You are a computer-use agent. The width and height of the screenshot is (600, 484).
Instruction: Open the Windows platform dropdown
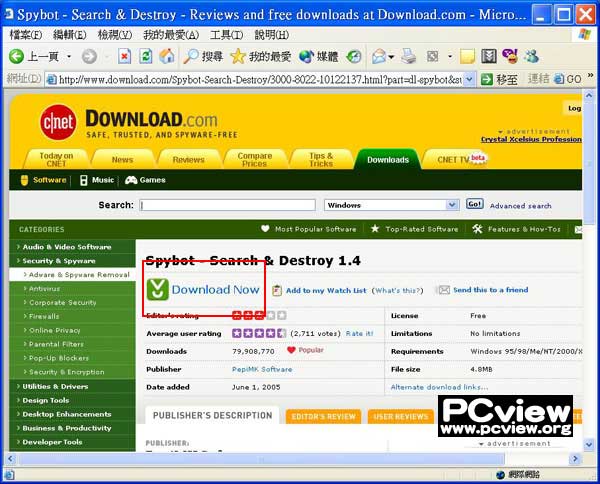coord(452,205)
